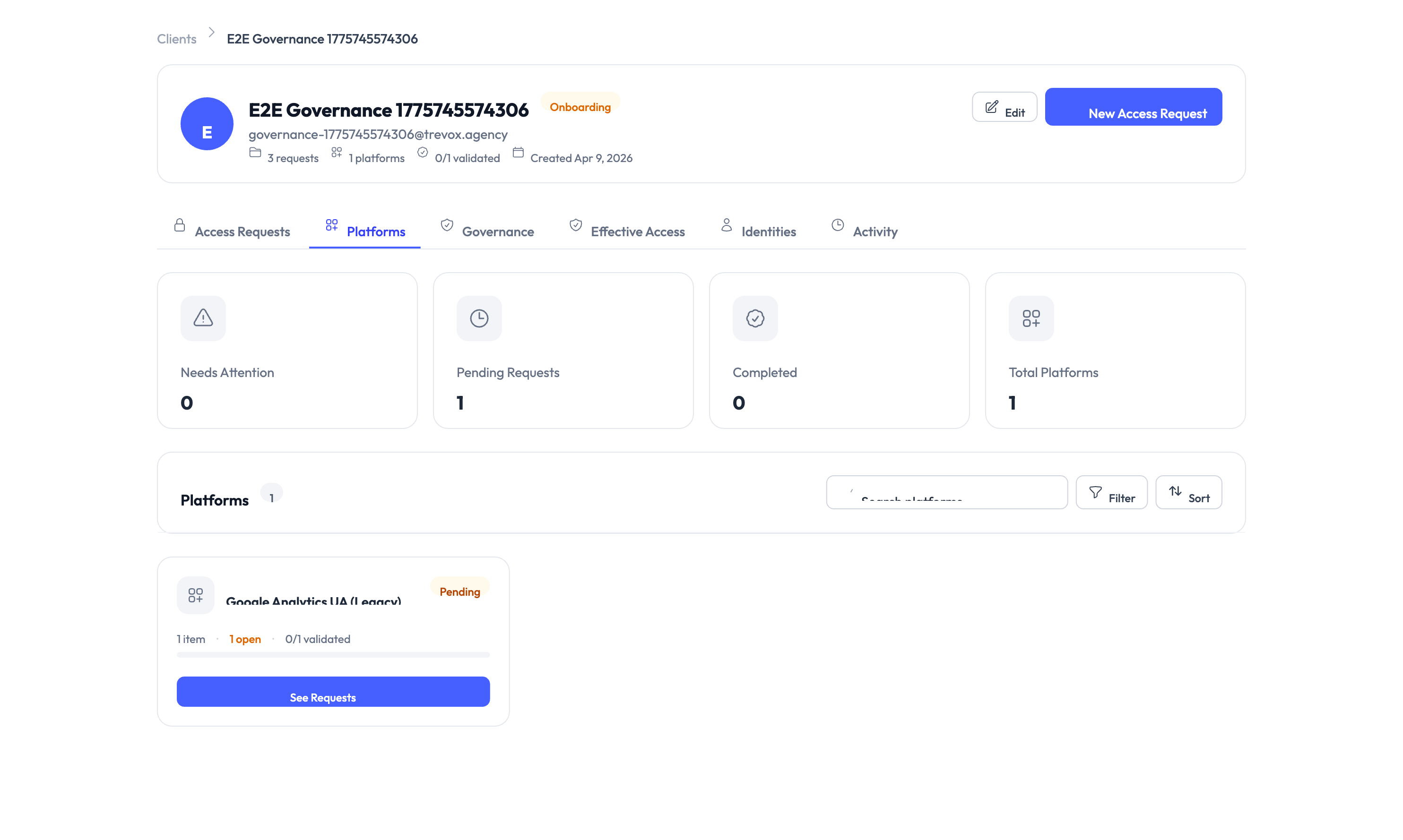Click the checkmark badge icon on Completed card
The width and height of the screenshot is (1403, 840).
[755, 318]
